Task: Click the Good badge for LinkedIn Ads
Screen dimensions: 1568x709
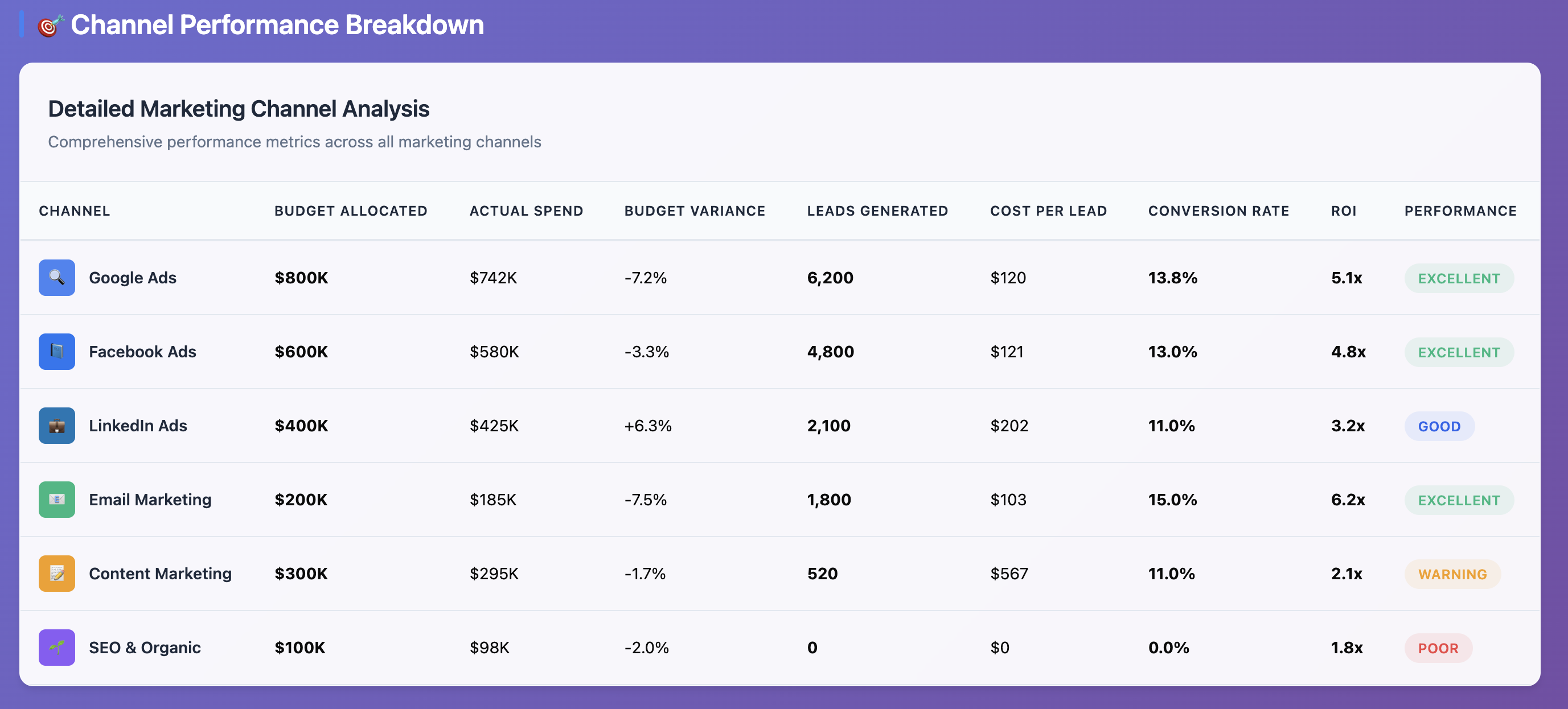Action: point(1439,426)
